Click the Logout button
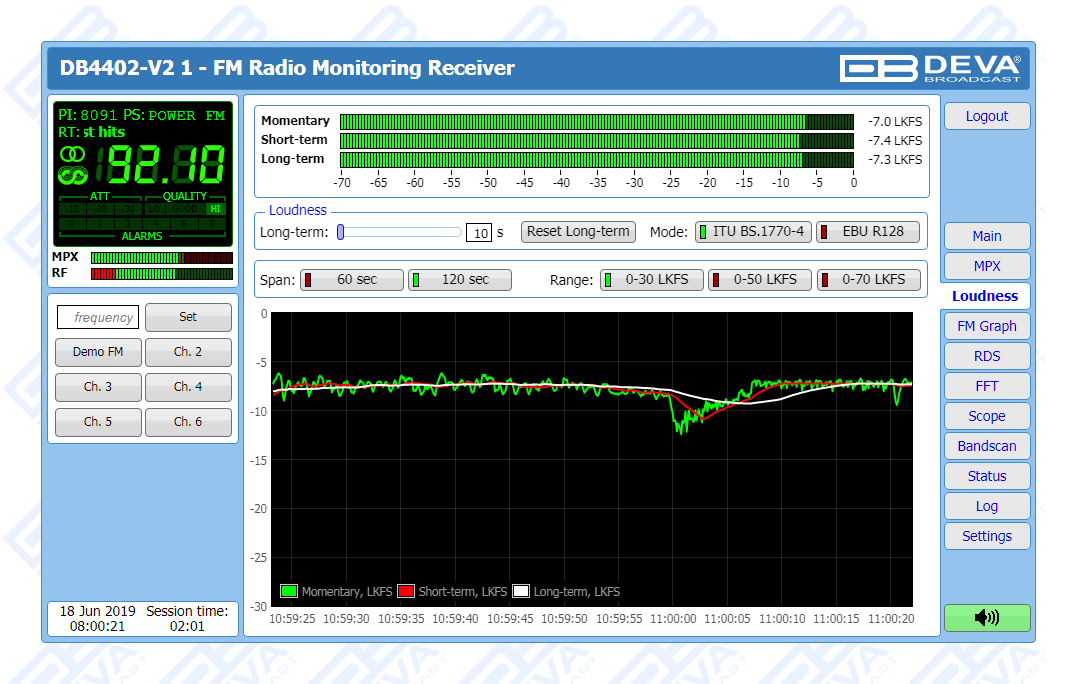This screenshot has height=684, width=1077. pyautogui.click(x=986, y=116)
